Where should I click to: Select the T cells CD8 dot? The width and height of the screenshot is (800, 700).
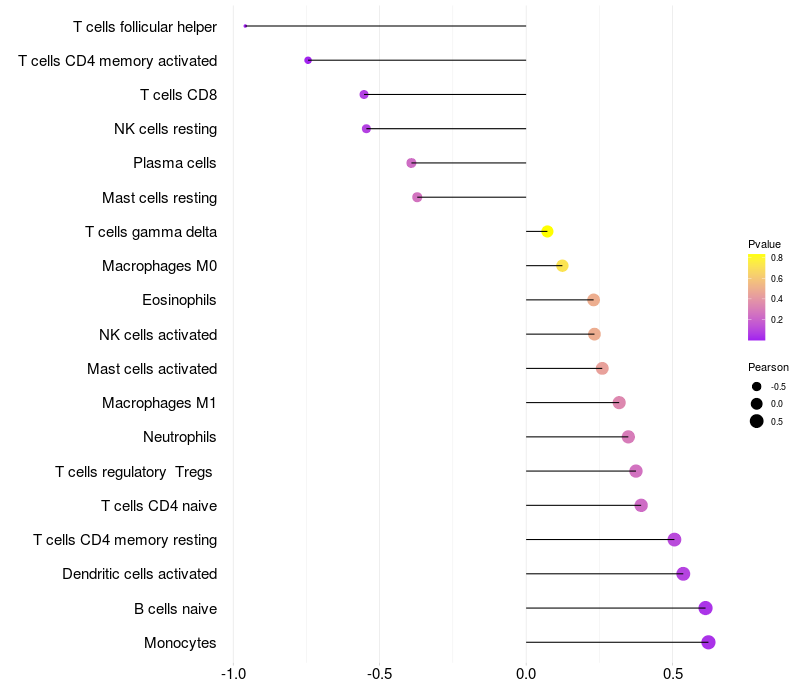tap(364, 94)
